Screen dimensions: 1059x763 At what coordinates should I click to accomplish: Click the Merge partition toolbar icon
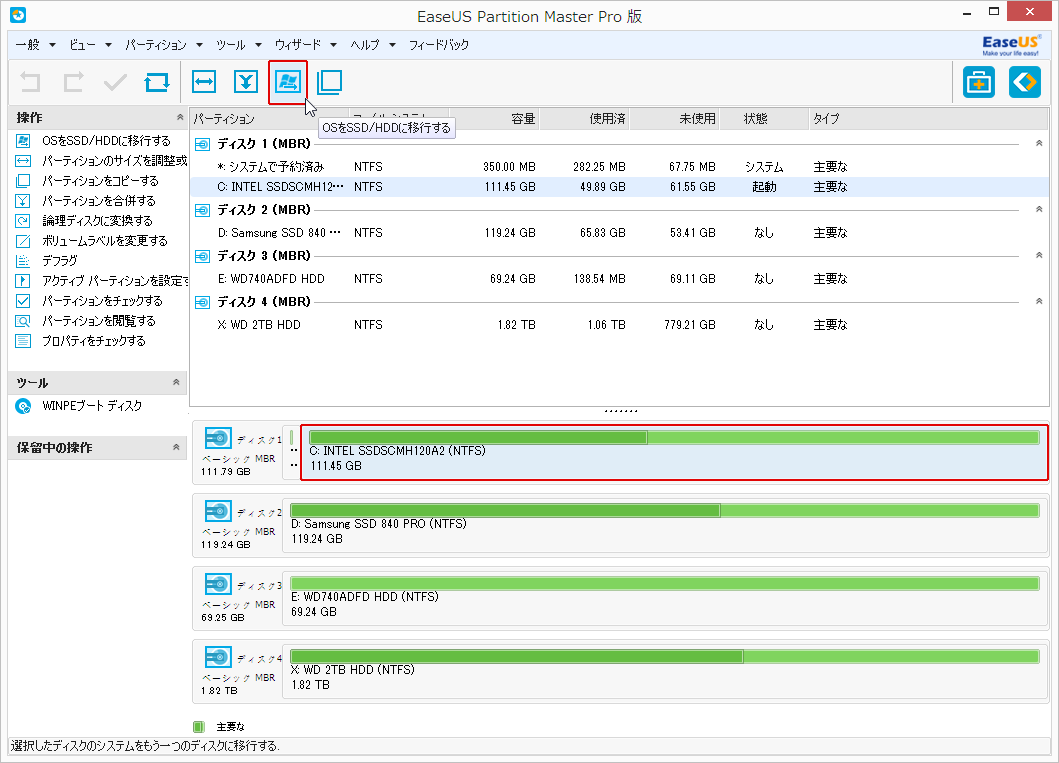(246, 82)
